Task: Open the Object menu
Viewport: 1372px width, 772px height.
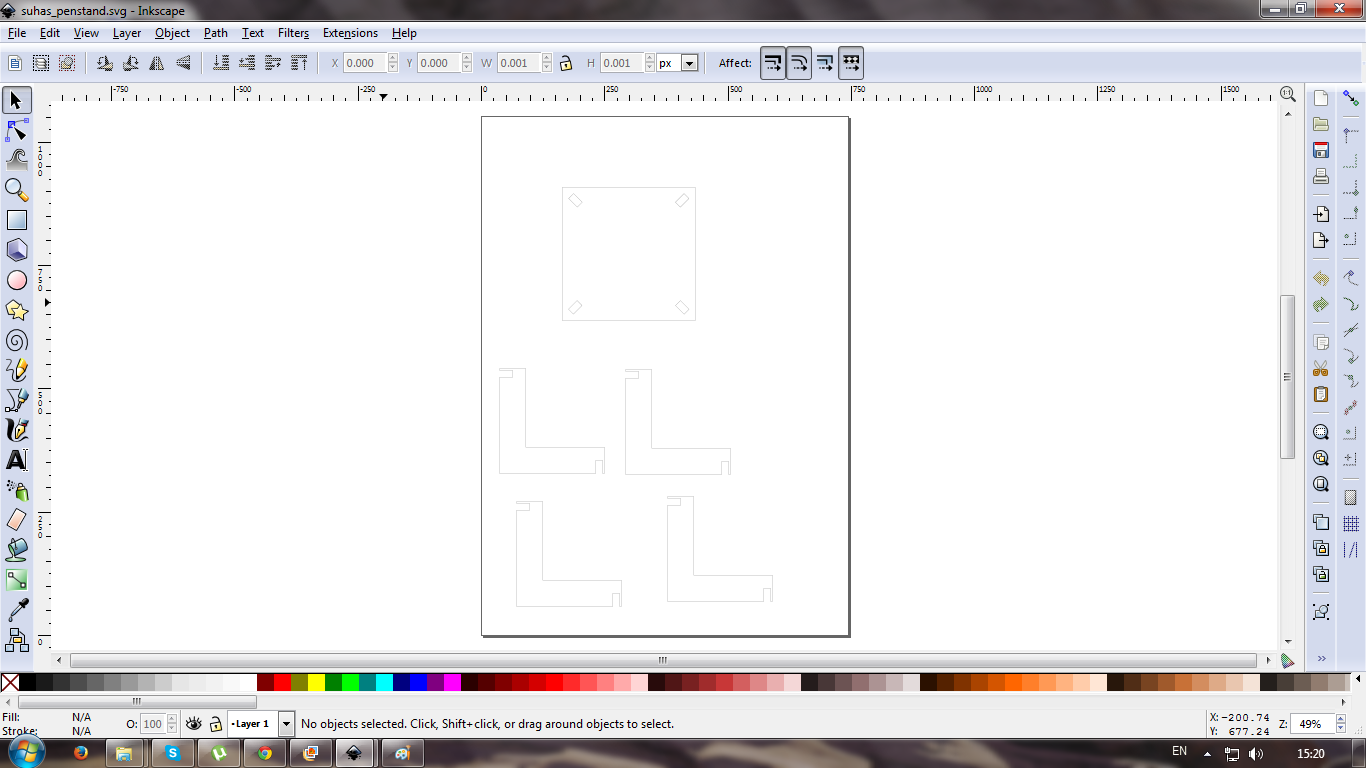Action: tap(172, 33)
